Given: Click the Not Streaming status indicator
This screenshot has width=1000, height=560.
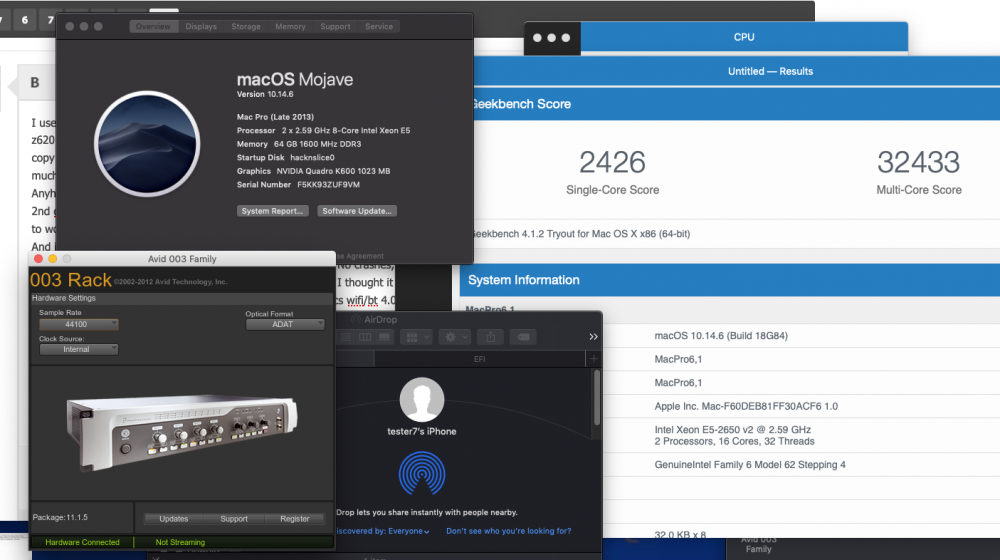Looking at the screenshot, I should click(x=180, y=542).
